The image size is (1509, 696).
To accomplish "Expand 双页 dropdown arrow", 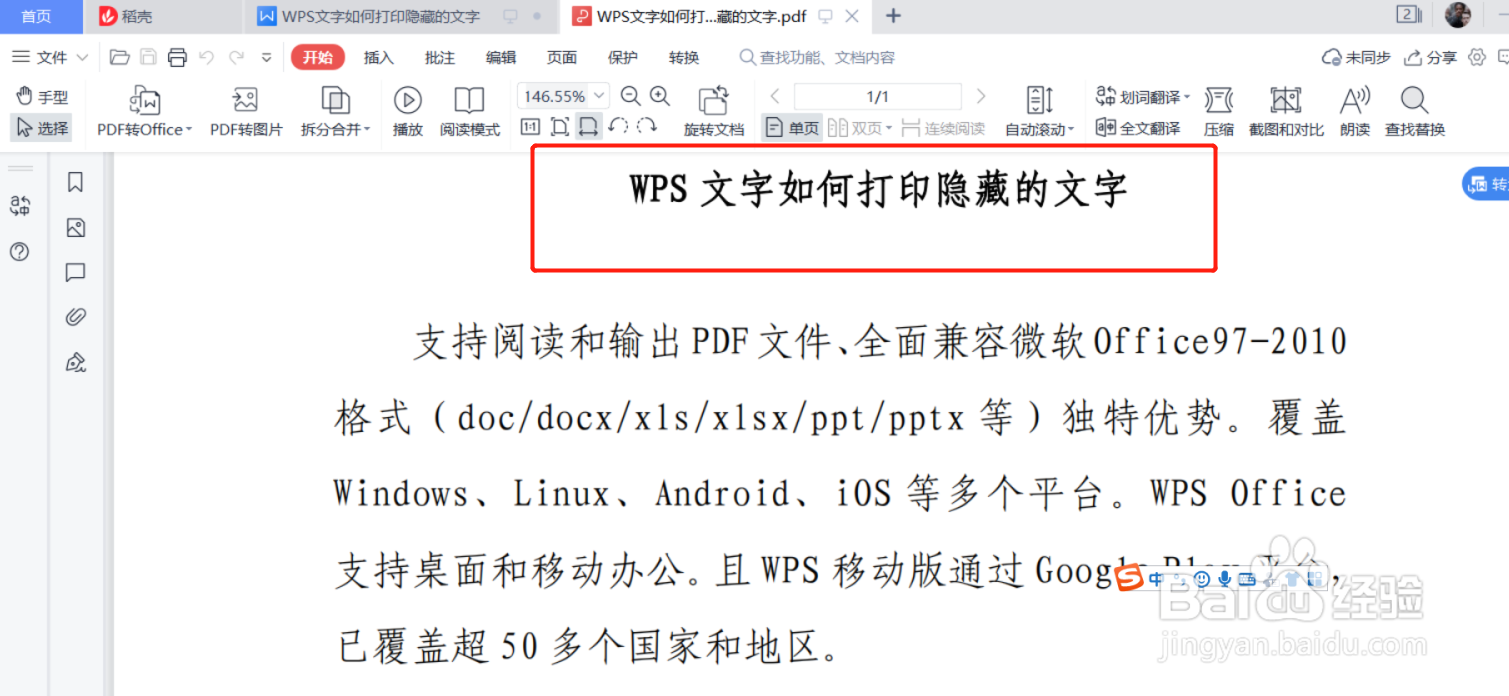I will click(x=888, y=129).
